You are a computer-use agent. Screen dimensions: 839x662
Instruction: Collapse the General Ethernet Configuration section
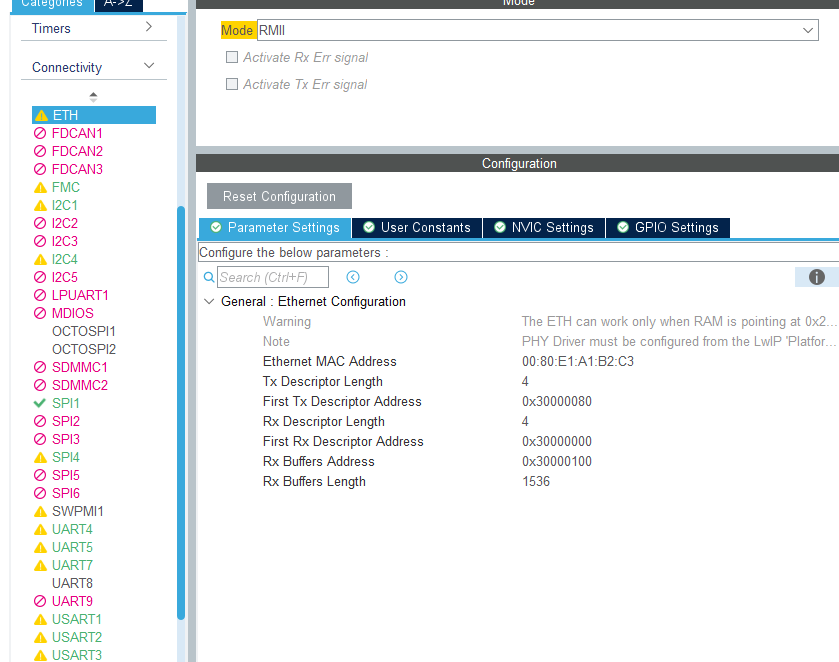click(x=209, y=300)
